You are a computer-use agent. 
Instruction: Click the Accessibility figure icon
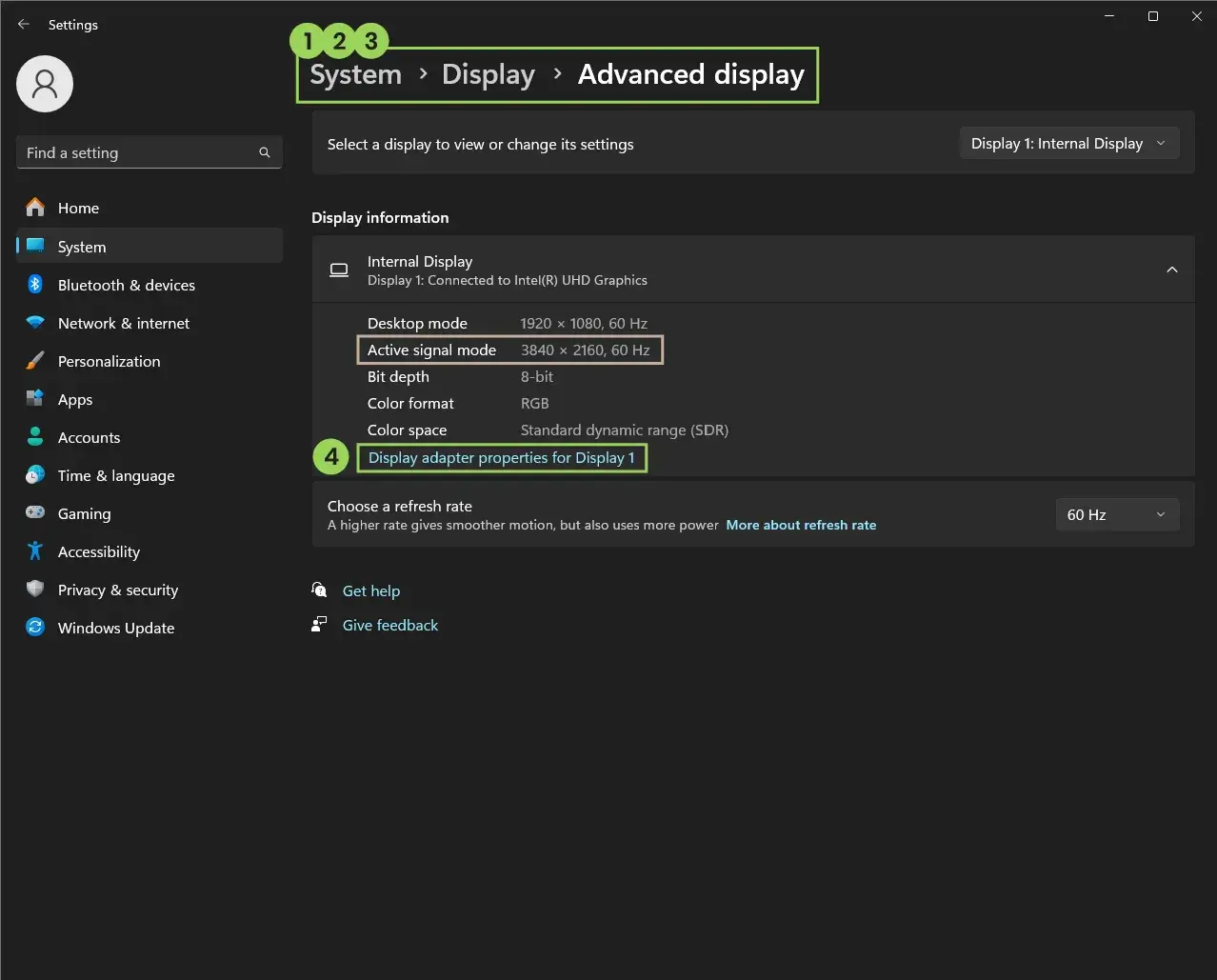35,550
